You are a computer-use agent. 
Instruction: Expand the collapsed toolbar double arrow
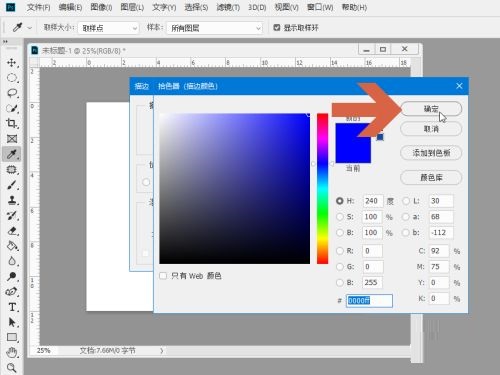(x=5, y=42)
